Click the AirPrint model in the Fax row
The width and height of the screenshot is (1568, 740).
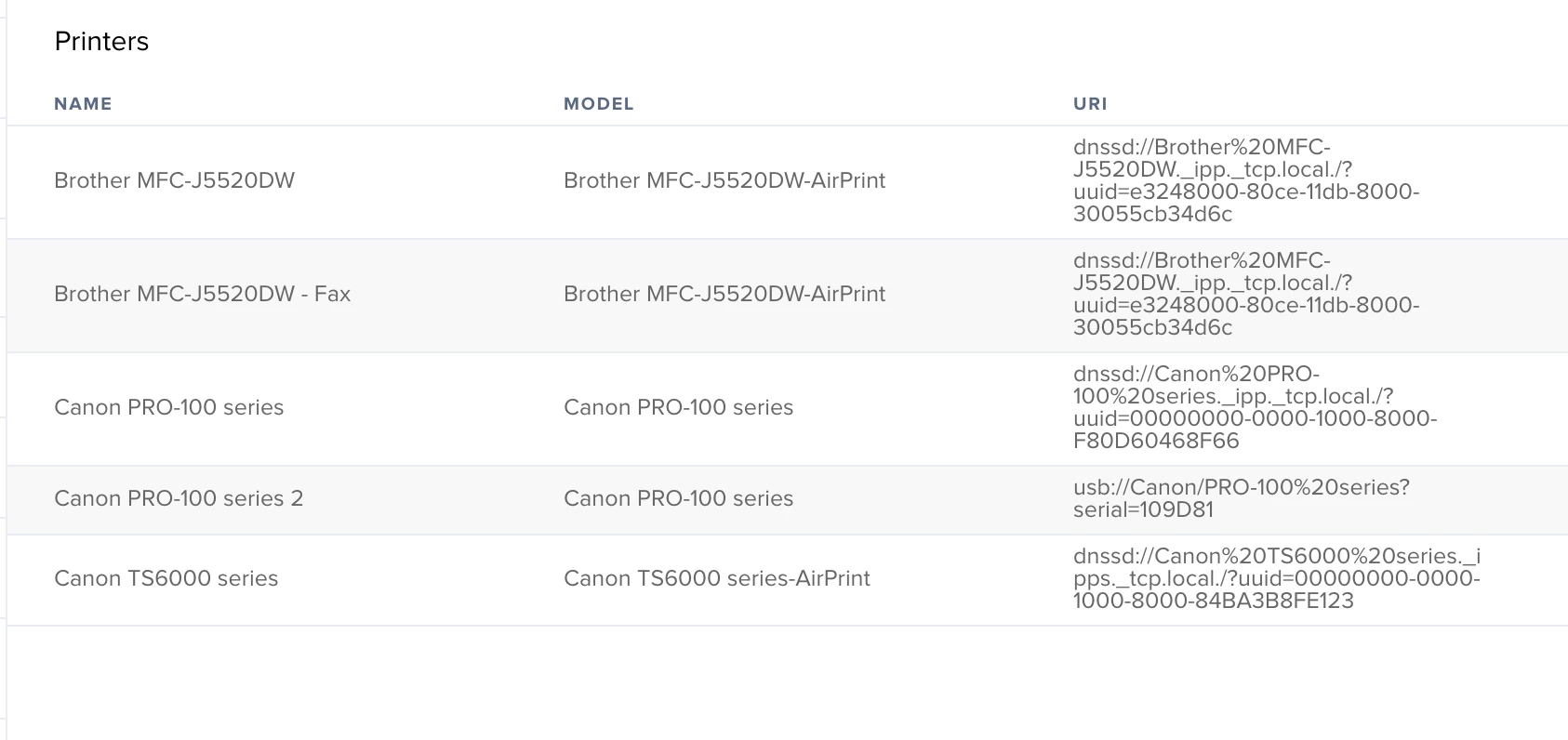[724, 294]
